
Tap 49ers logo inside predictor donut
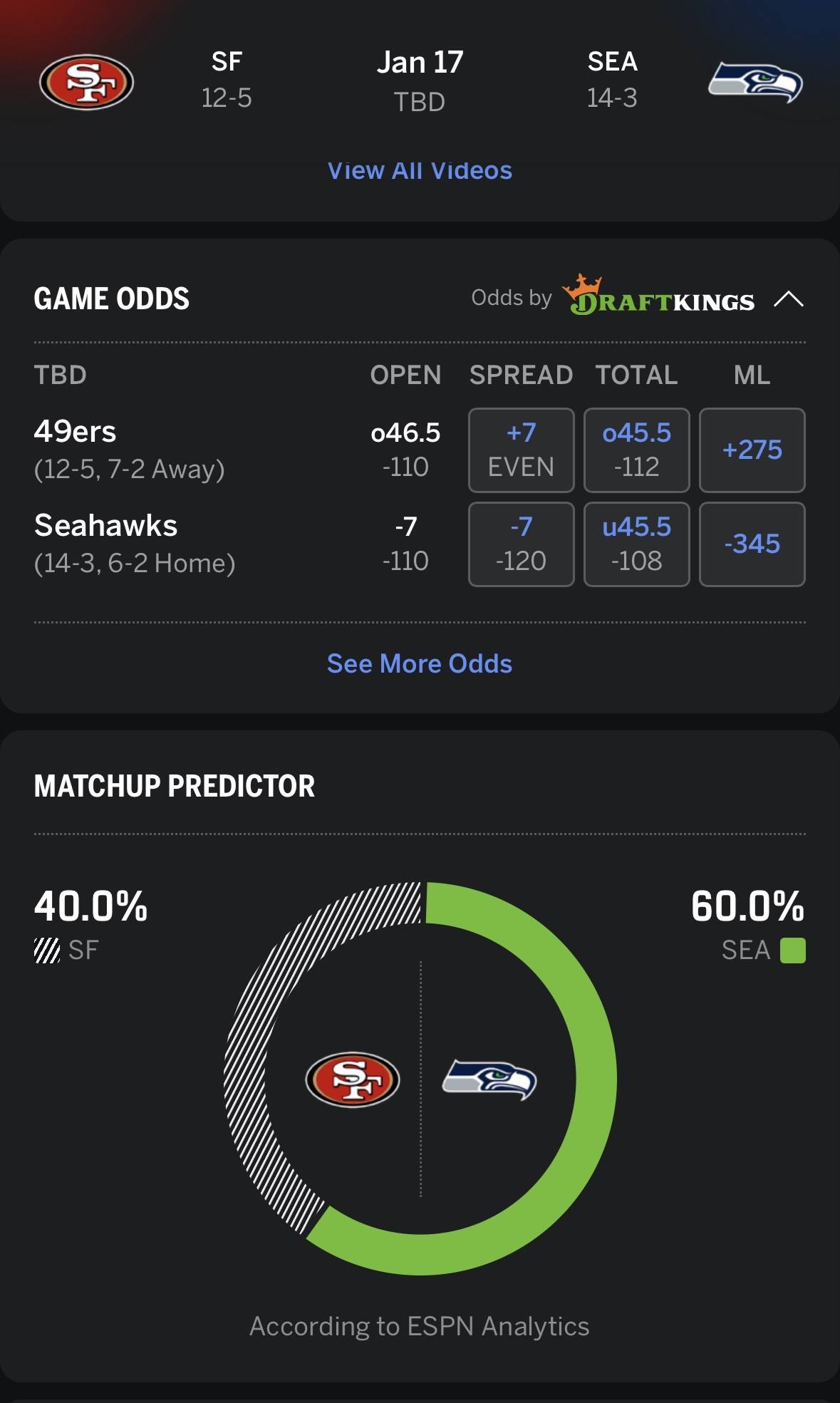[353, 1080]
